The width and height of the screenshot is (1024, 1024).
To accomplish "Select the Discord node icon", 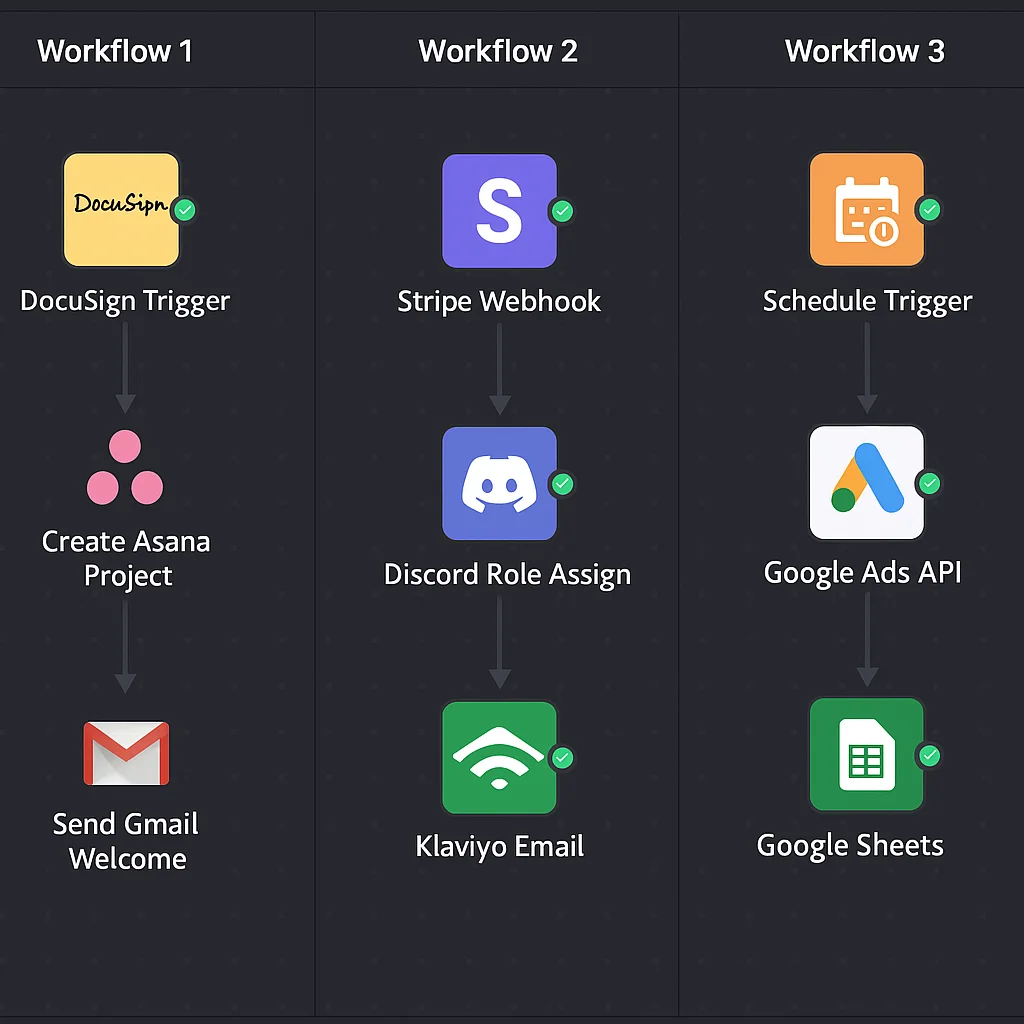I will coord(500,483).
